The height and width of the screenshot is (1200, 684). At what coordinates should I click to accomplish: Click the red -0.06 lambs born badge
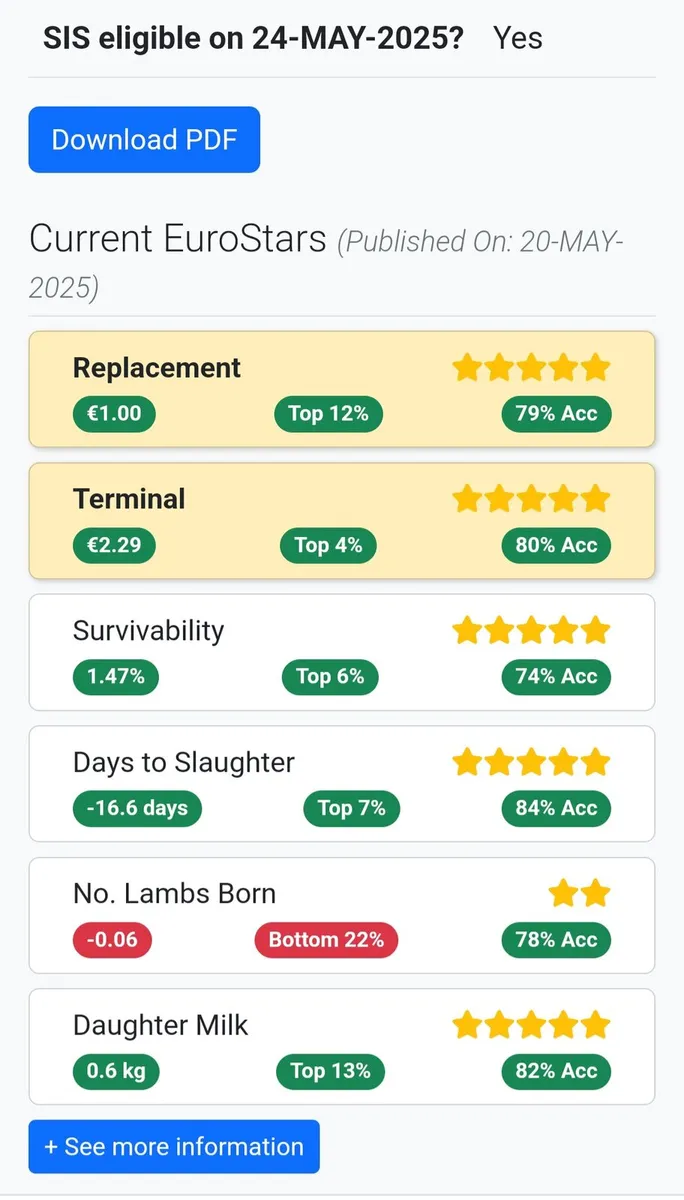(112, 940)
